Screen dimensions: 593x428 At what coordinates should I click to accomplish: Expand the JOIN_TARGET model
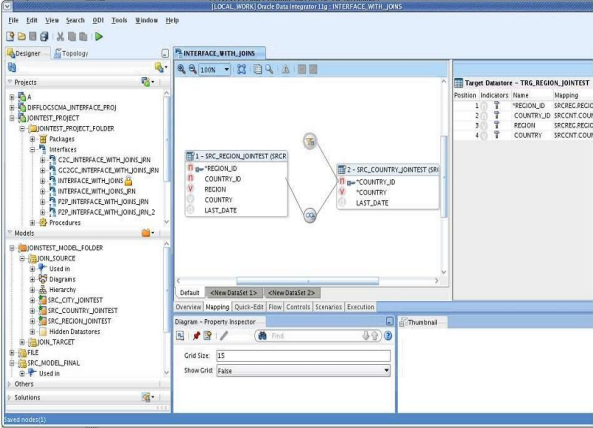pyautogui.click(x=22, y=342)
